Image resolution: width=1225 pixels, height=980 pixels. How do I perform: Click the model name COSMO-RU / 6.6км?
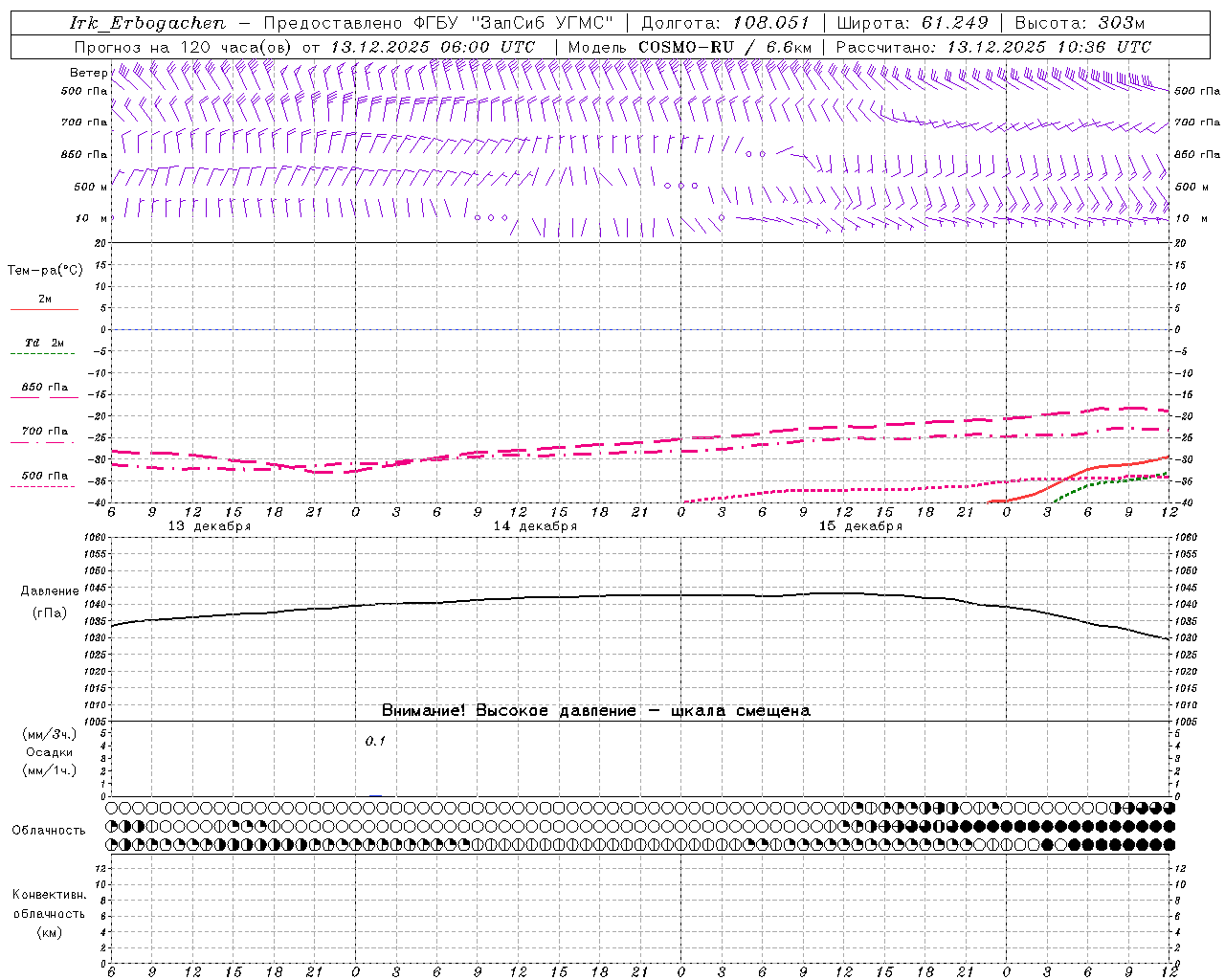pyautogui.click(x=724, y=47)
